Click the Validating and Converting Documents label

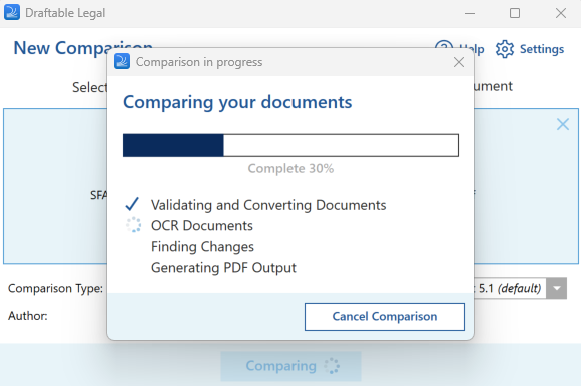point(268,205)
